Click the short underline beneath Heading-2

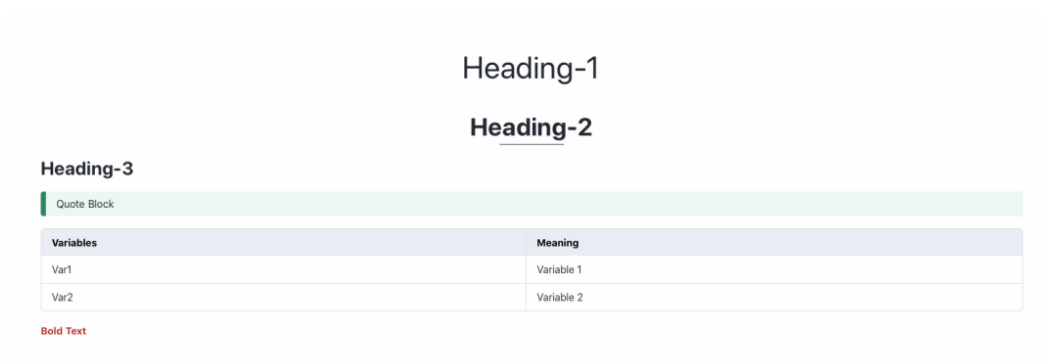click(x=531, y=144)
